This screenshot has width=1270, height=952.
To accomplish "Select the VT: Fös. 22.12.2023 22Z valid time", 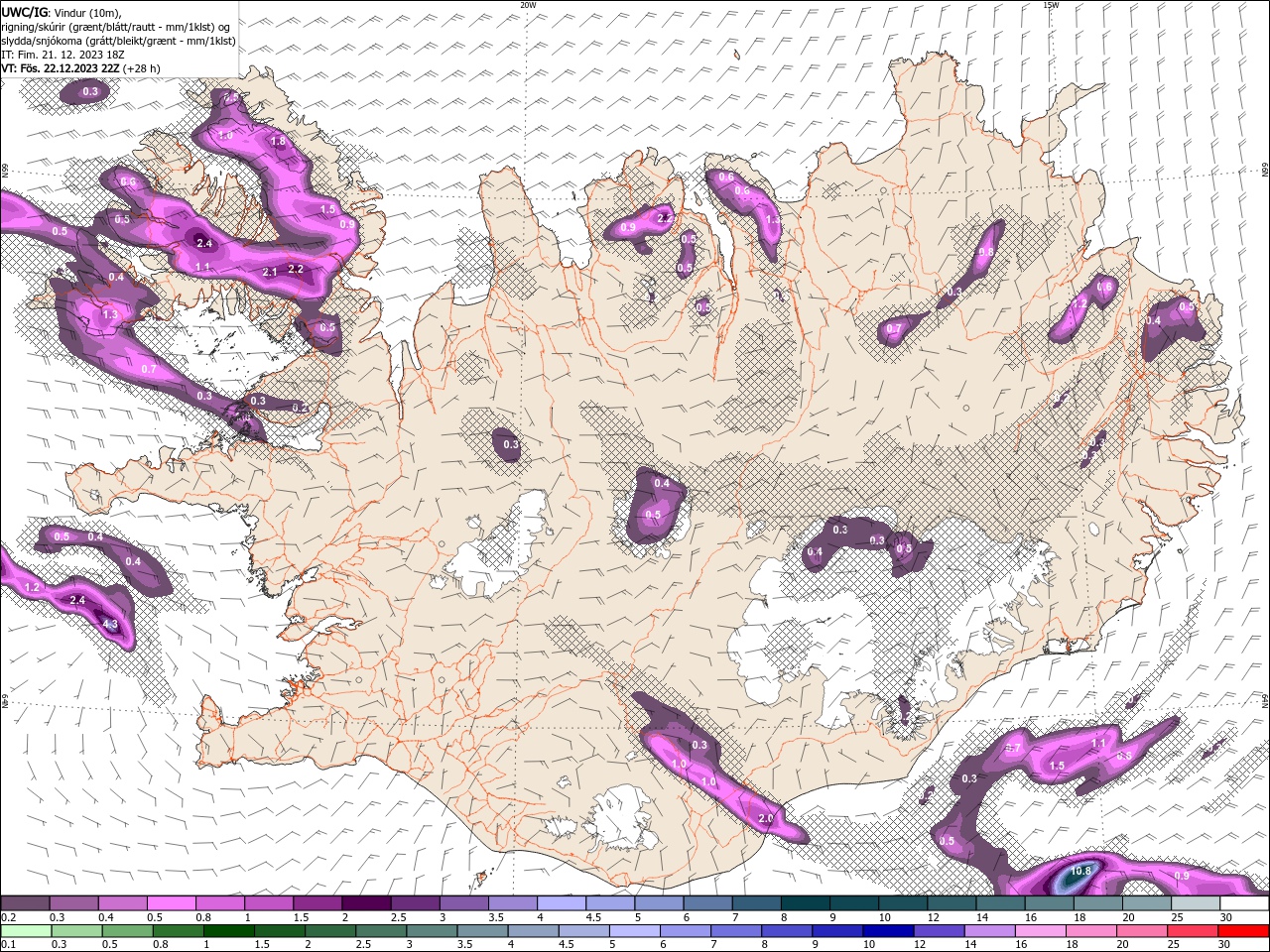I will coord(61,68).
